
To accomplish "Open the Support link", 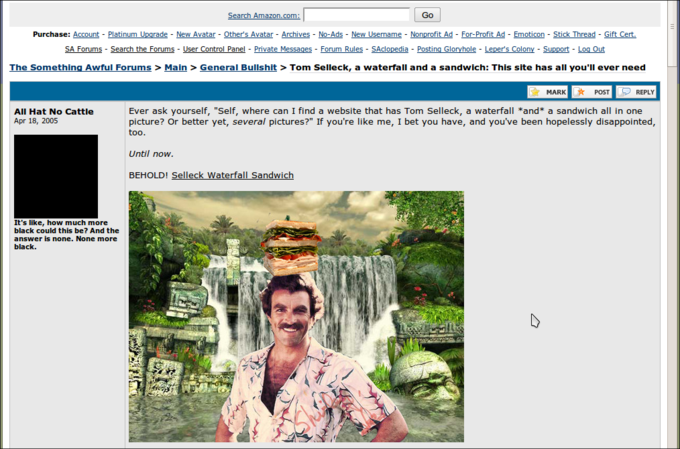I will point(556,49).
